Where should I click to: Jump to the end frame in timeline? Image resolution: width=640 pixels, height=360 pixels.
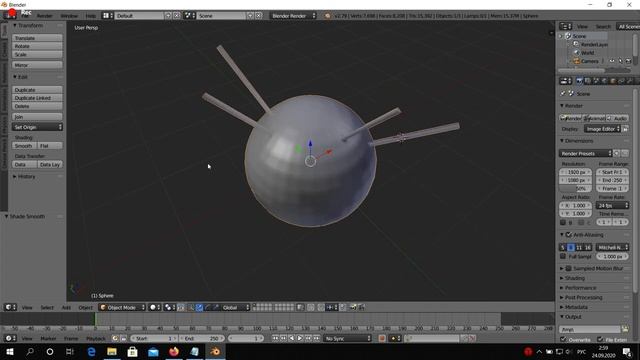pos(316,338)
